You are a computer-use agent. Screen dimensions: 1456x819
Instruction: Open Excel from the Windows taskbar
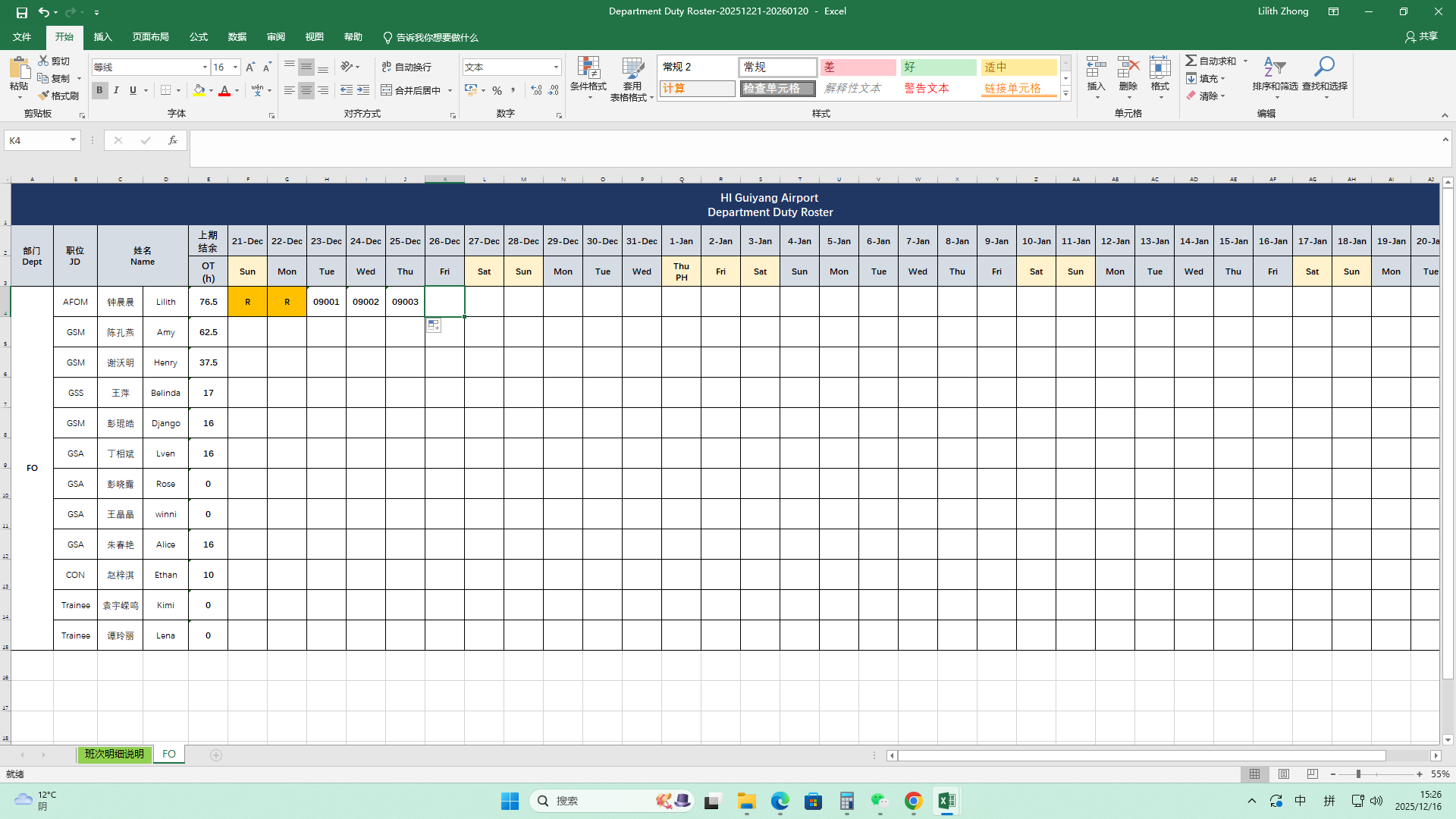(x=946, y=801)
